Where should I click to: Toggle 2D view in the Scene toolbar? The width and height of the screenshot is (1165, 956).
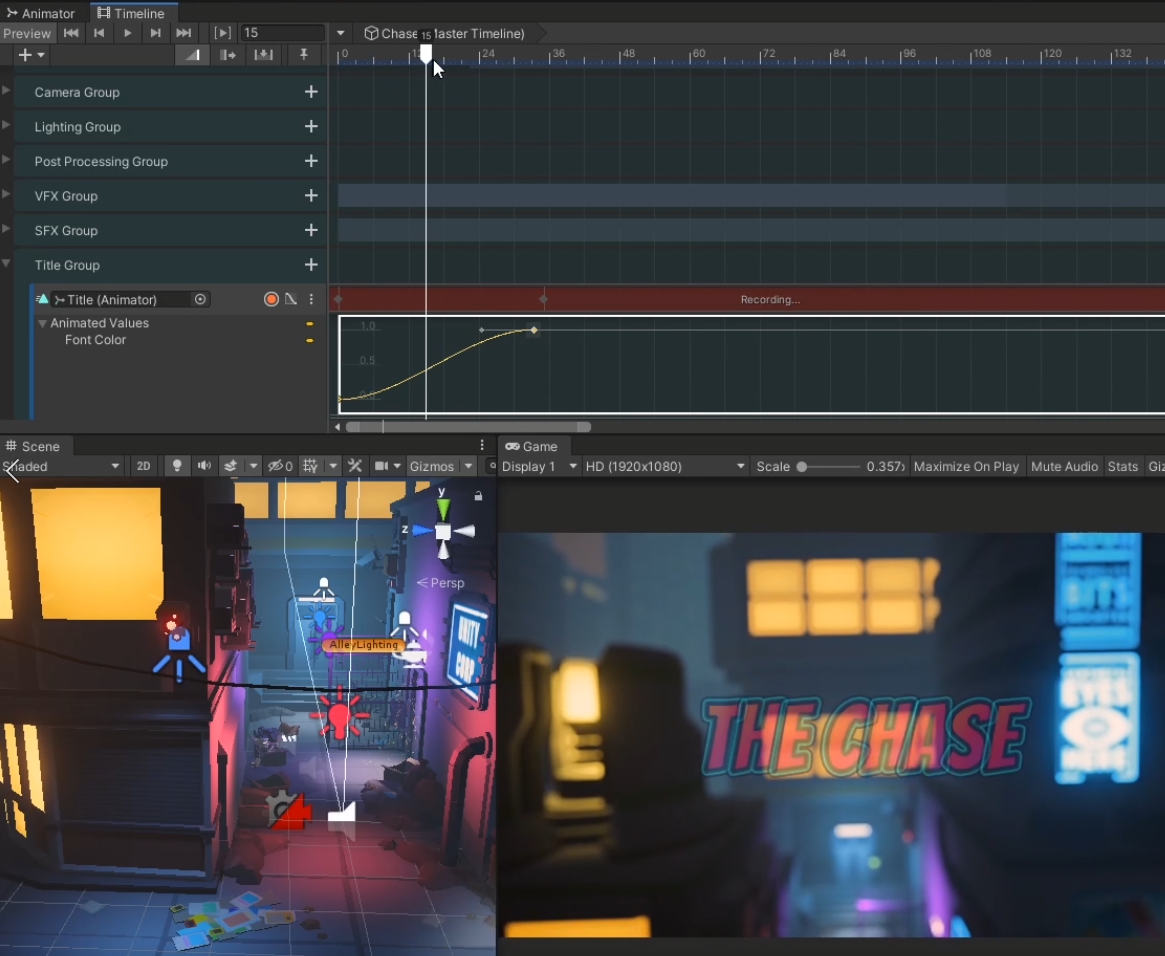pyautogui.click(x=143, y=466)
